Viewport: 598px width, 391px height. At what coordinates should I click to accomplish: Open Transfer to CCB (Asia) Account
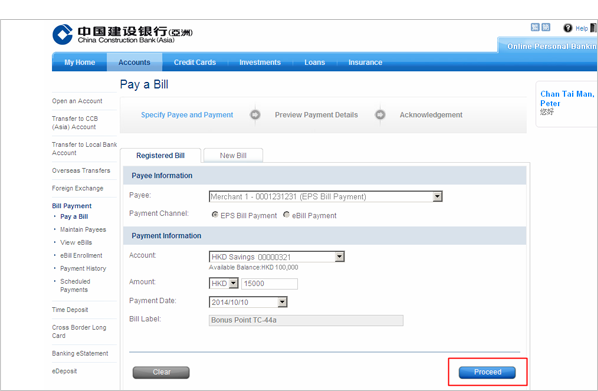pyautogui.click(x=75, y=123)
